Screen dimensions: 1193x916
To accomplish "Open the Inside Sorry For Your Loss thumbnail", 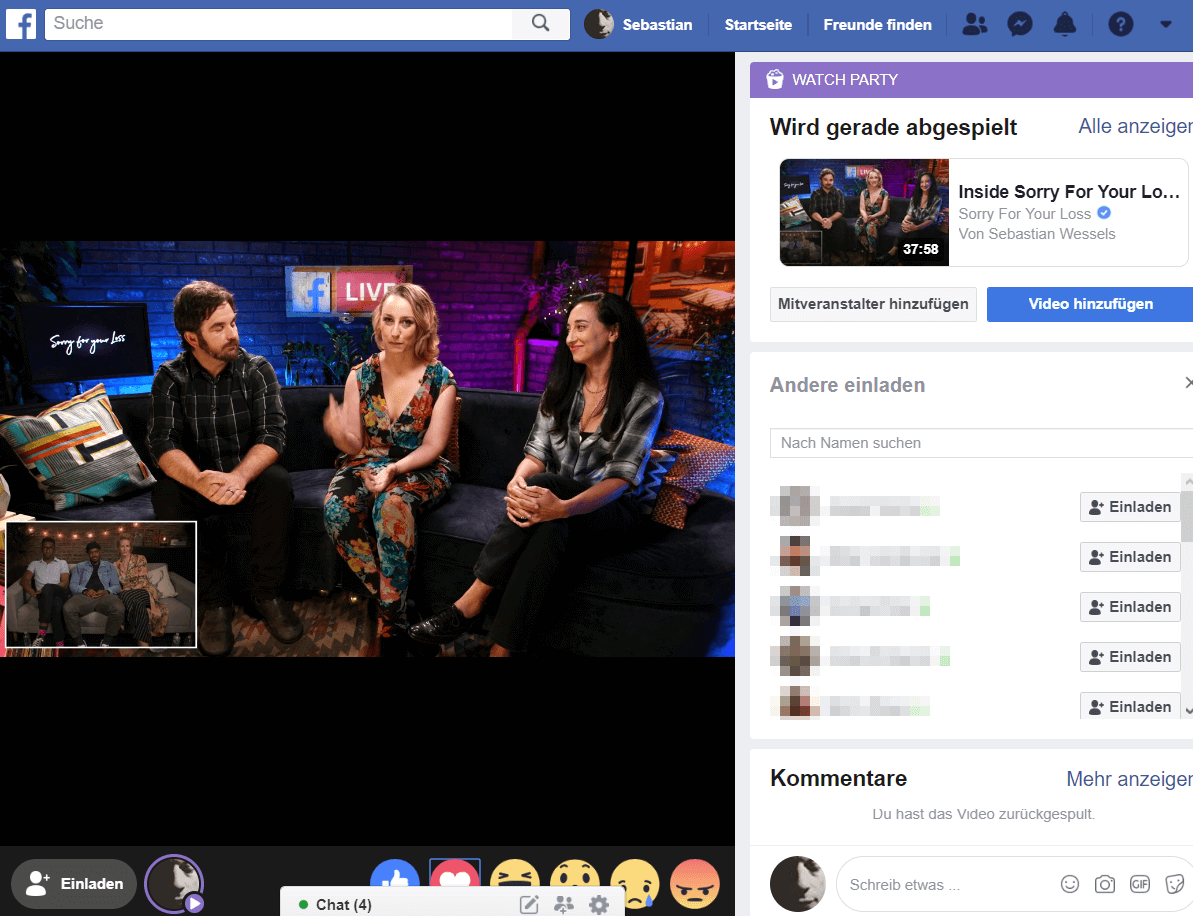I will (864, 212).
